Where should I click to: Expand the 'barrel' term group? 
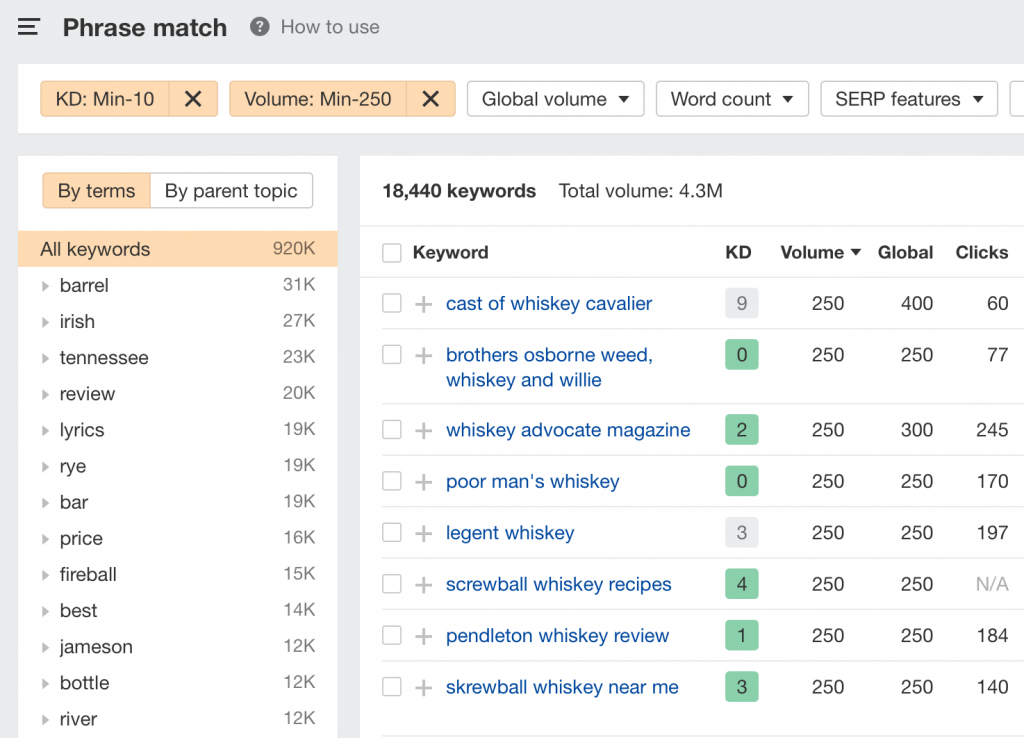[x=45, y=286]
